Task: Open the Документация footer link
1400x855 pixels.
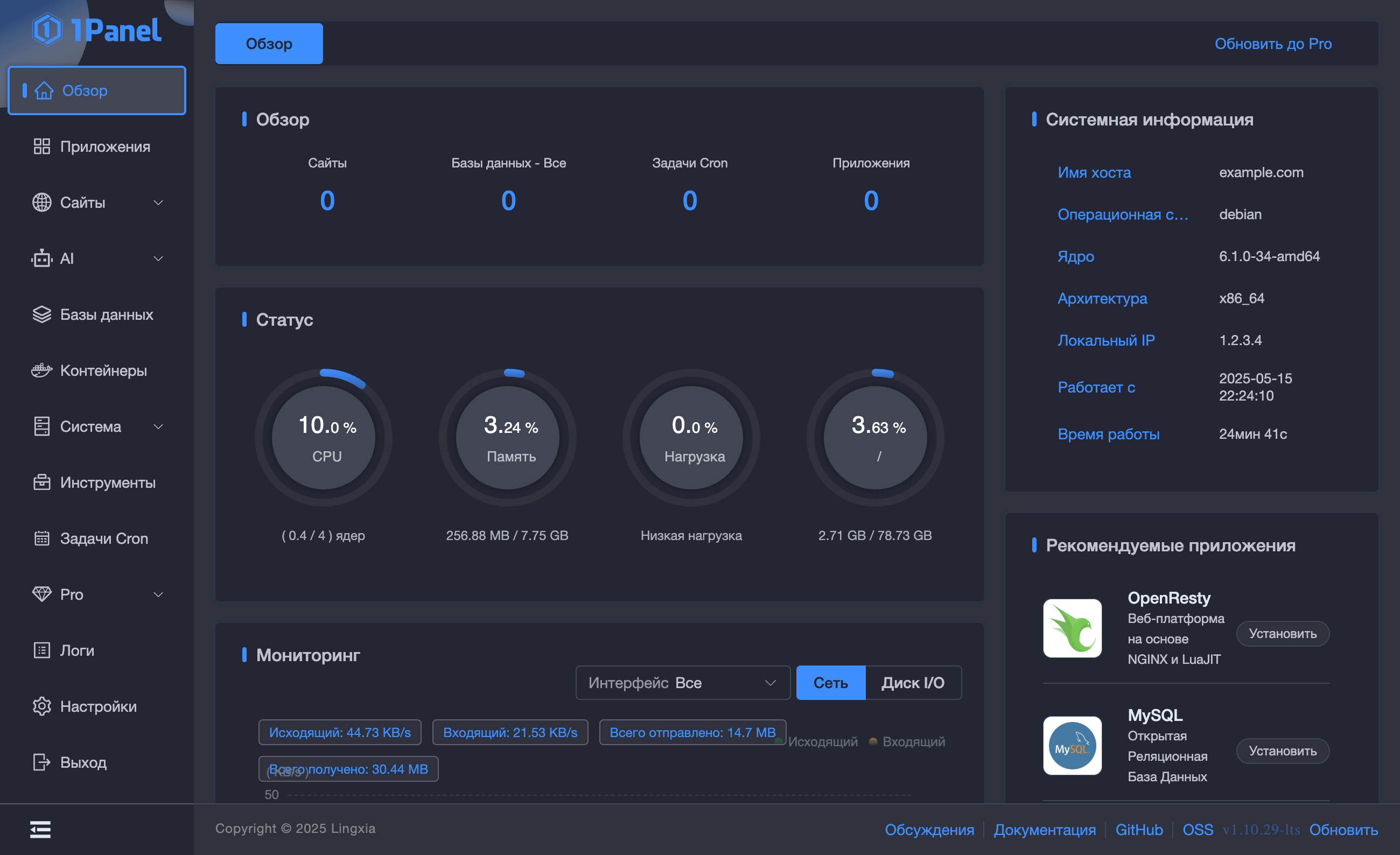Action: (x=1045, y=830)
